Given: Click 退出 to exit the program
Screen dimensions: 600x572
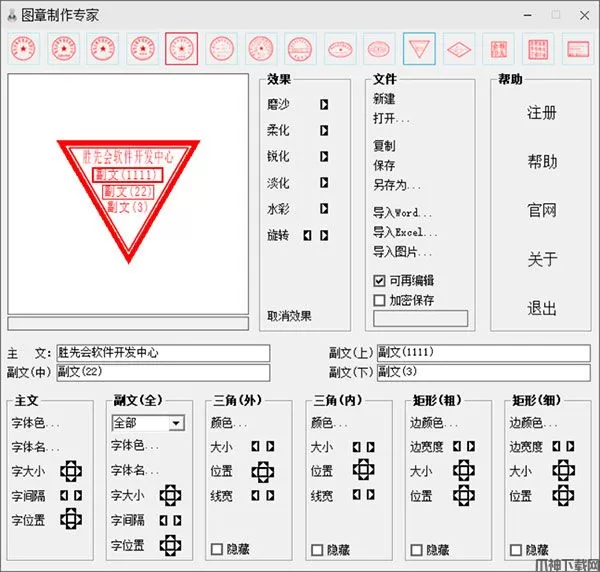Looking at the screenshot, I should (541, 308).
